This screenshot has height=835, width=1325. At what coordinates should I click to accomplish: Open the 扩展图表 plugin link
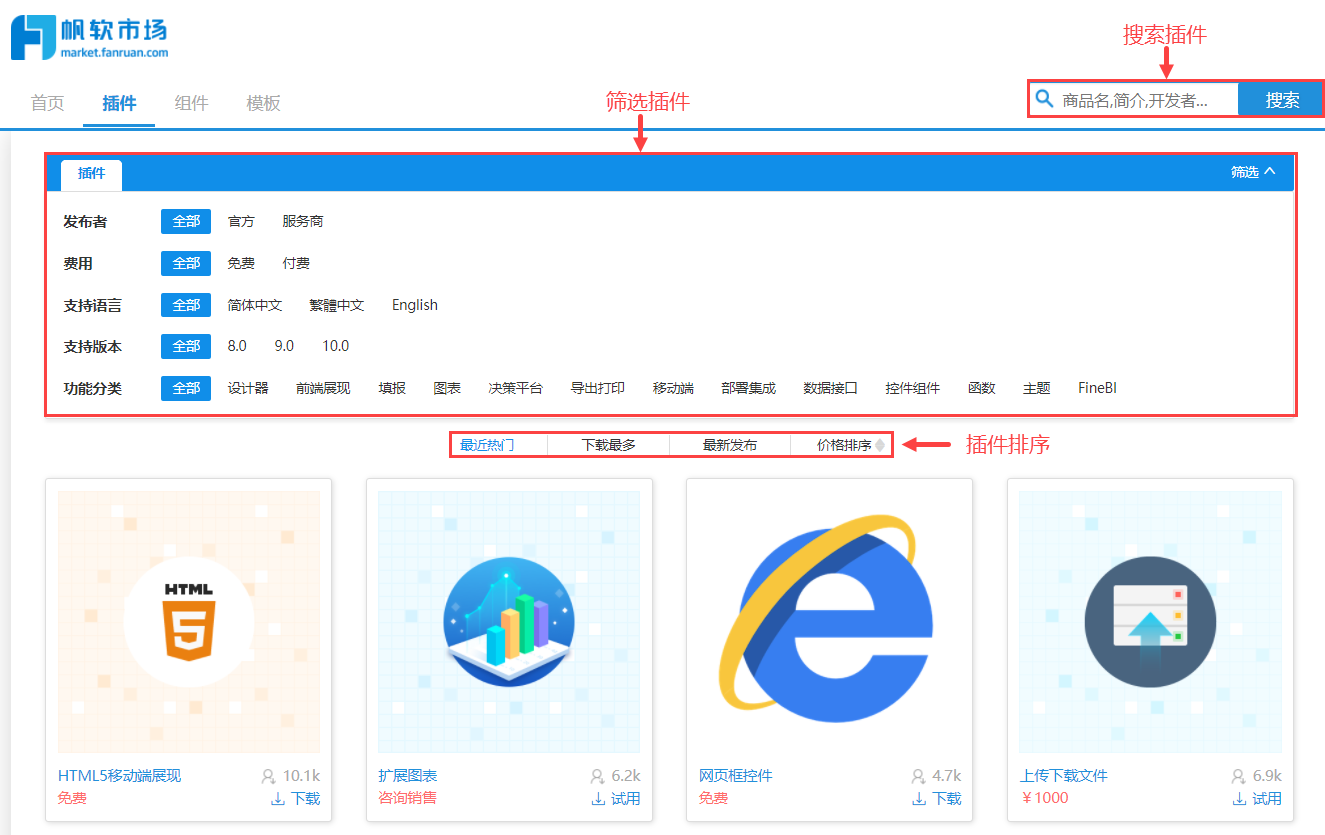click(x=408, y=776)
